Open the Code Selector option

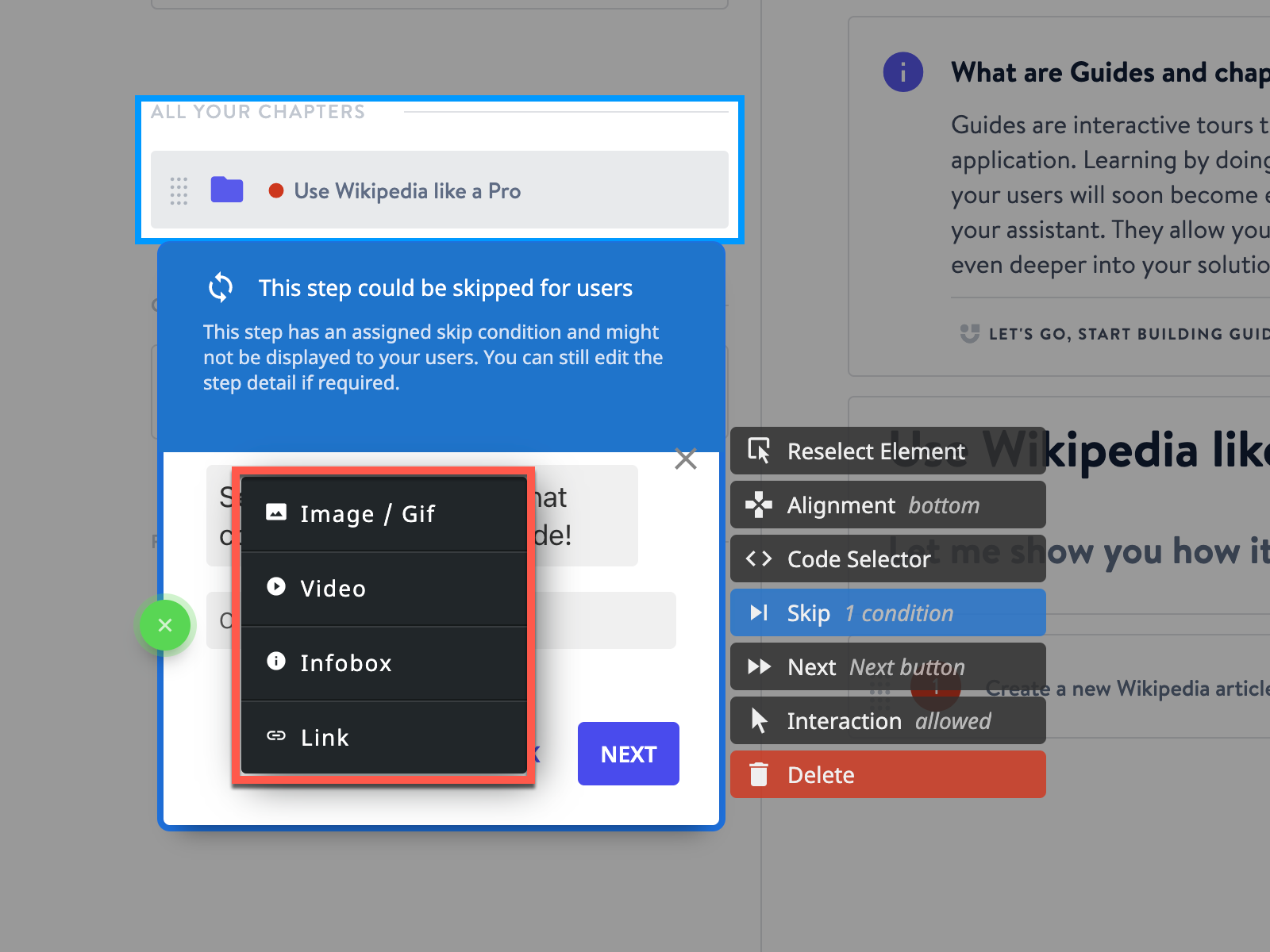click(888, 559)
